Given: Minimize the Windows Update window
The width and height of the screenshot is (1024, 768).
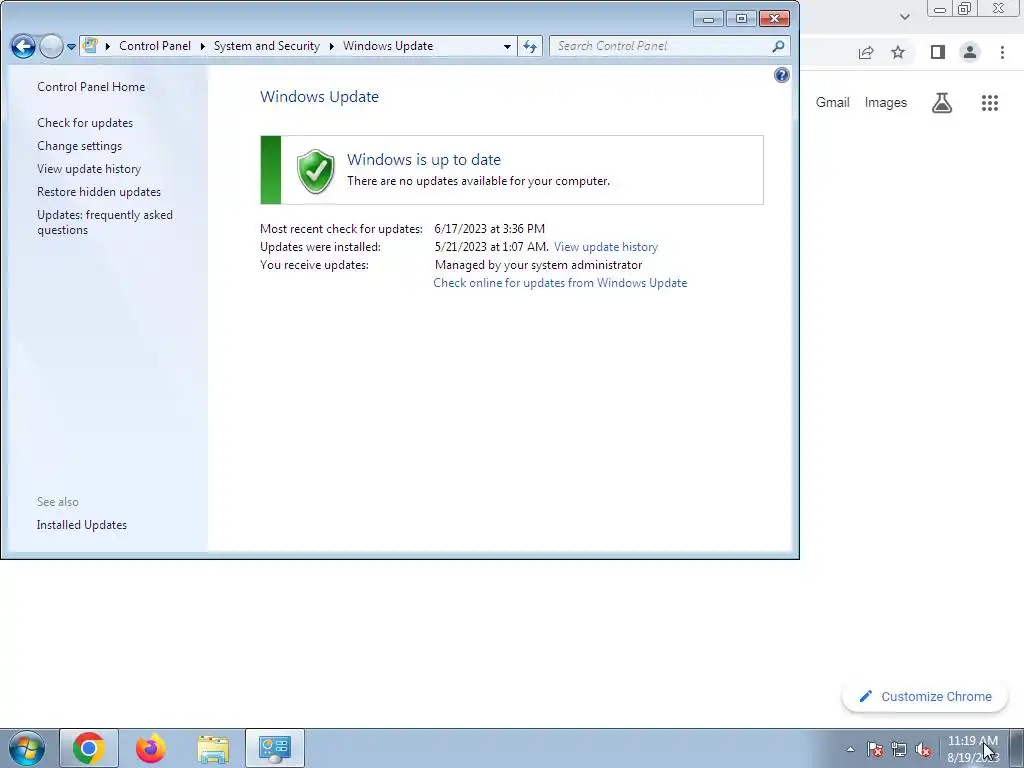Looking at the screenshot, I should (708, 19).
